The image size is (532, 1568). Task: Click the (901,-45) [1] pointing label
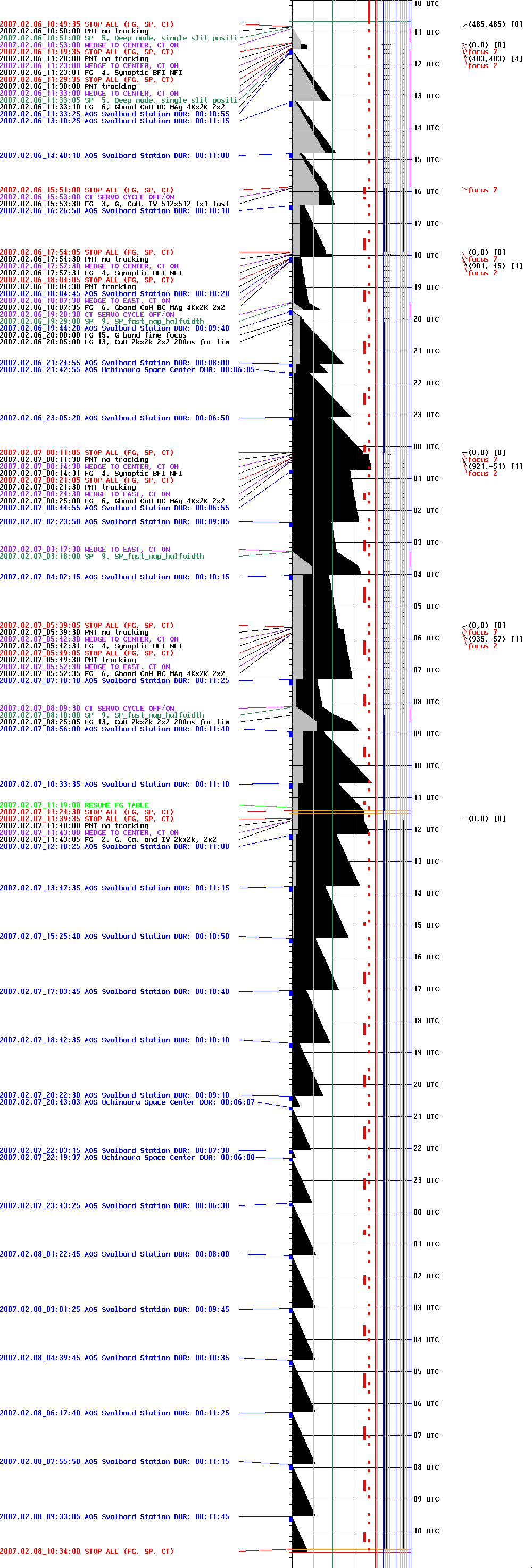[495, 266]
